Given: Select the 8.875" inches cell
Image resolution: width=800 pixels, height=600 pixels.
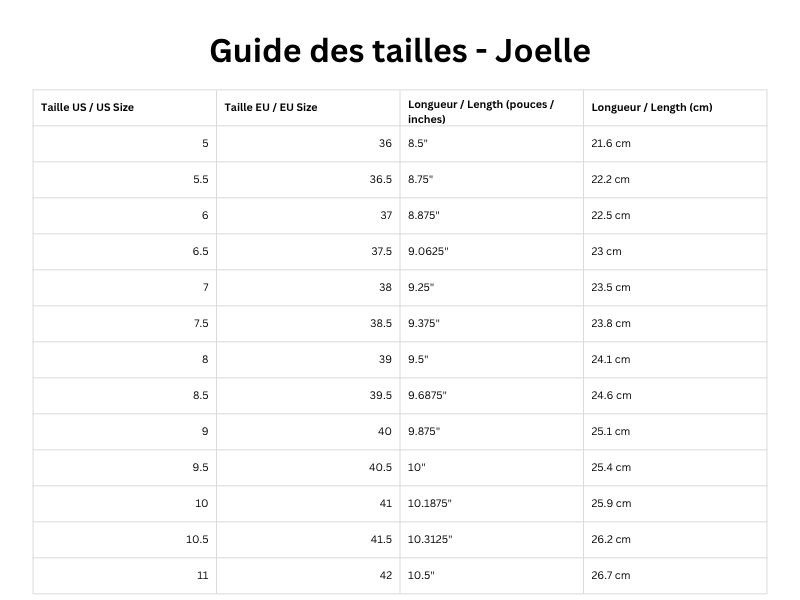Looking at the screenshot, I should pyautogui.click(x=424, y=215).
